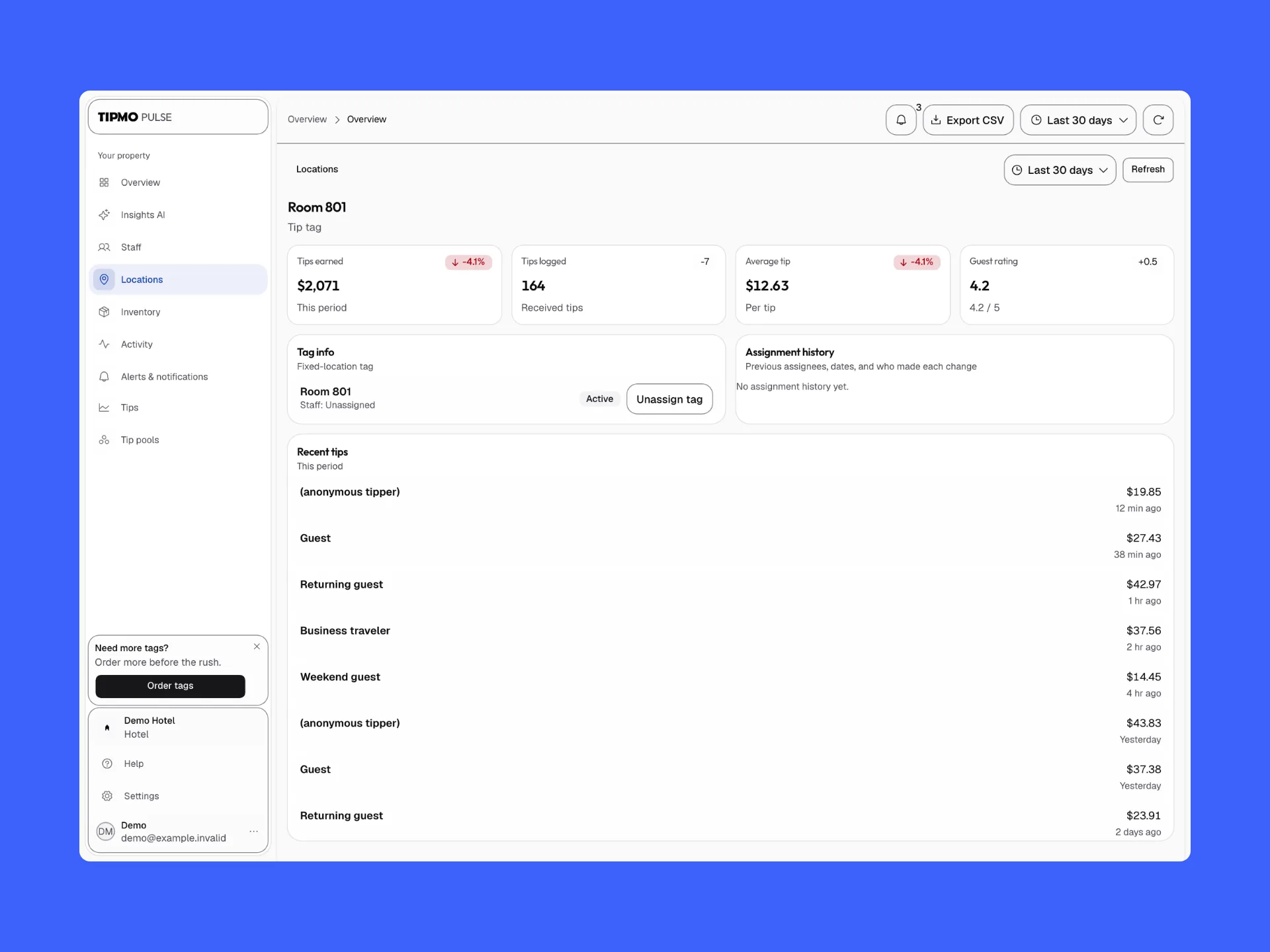Click Unassign tag button
Screen dimensions: 1270x952
(669, 399)
